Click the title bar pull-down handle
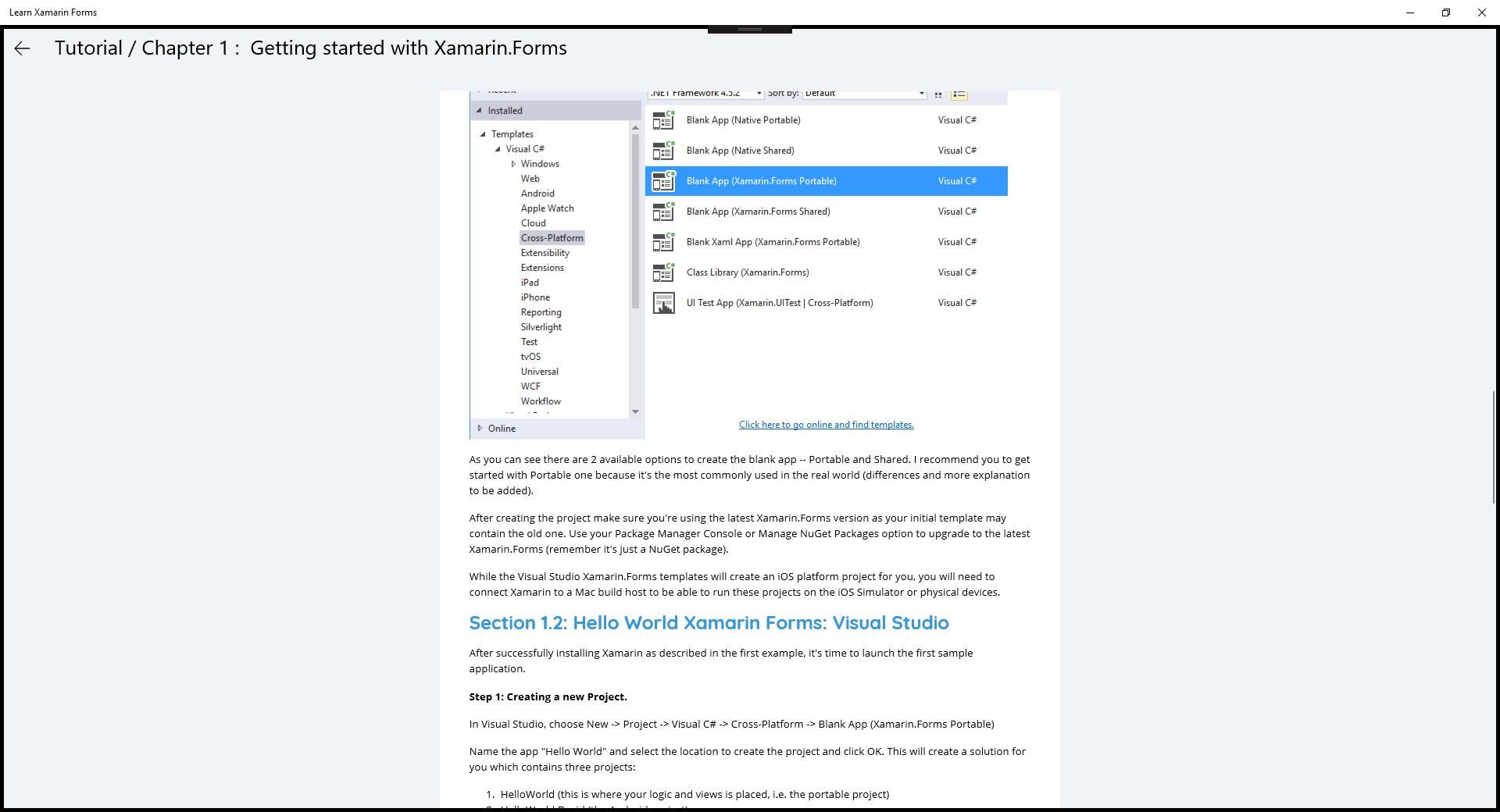Screen dimensions: 1500x812 tap(750, 30)
